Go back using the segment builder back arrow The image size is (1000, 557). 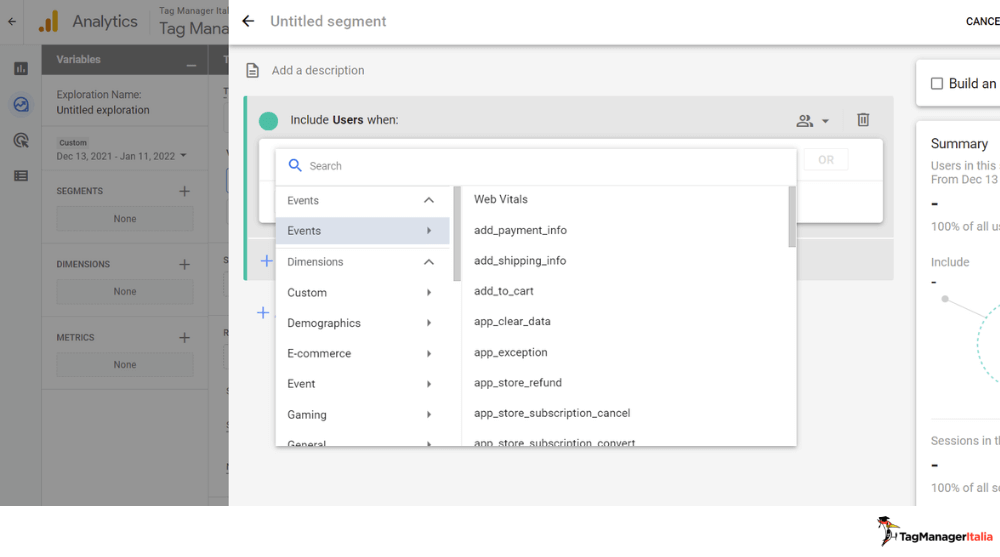coord(248,21)
